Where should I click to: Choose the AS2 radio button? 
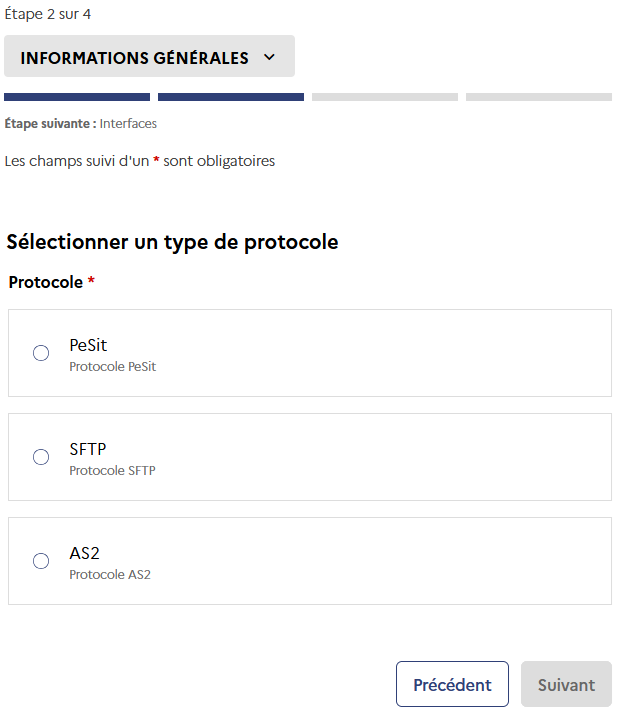coord(41,561)
